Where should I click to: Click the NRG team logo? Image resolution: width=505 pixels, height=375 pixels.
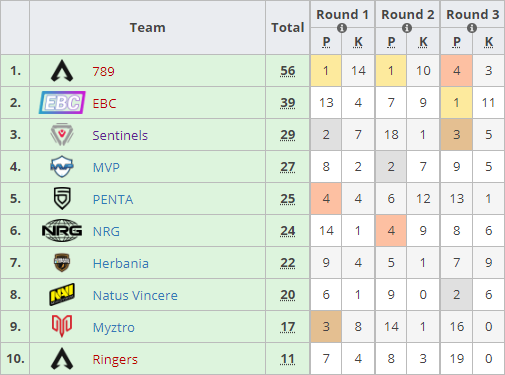[x=62, y=230]
